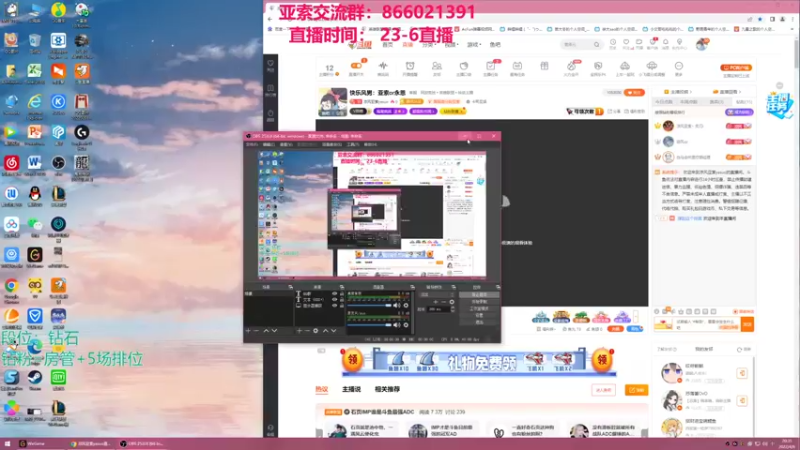Viewport: 800px width, 450px height.
Task: Switch to the 相关推荐 tab
Action: (x=387, y=389)
